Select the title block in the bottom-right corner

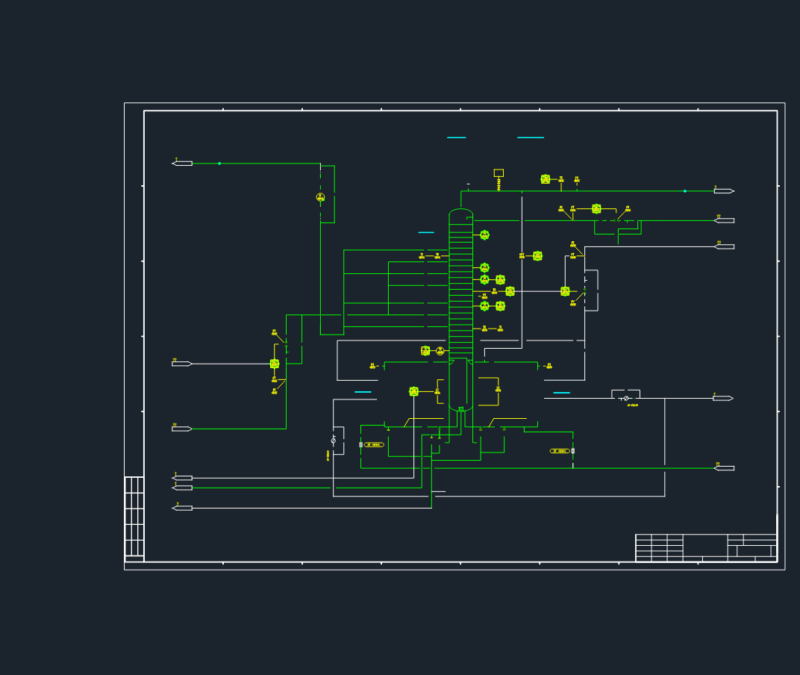click(706, 548)
